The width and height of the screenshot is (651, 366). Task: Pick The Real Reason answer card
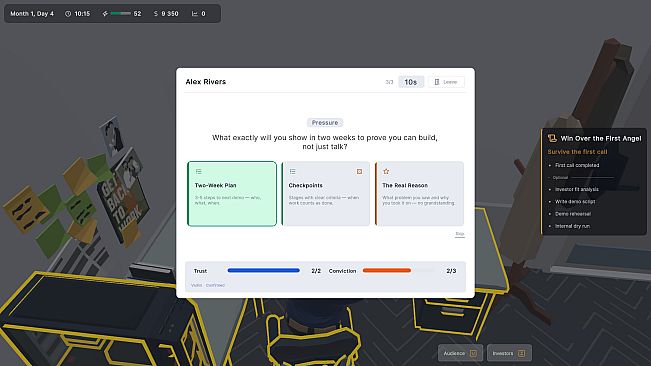click(x=419, y=194)
